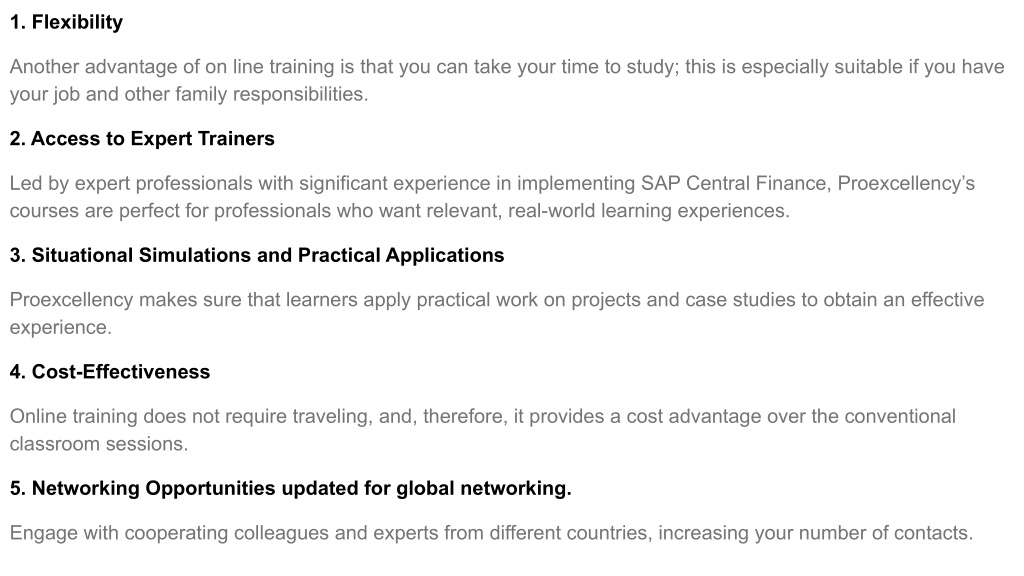The width and height of the screenshot is (1024, 576).
Task: Click the lone word 'experience.' under Situational Simulations
Action: pyautogui.click(x=61, y=327)
